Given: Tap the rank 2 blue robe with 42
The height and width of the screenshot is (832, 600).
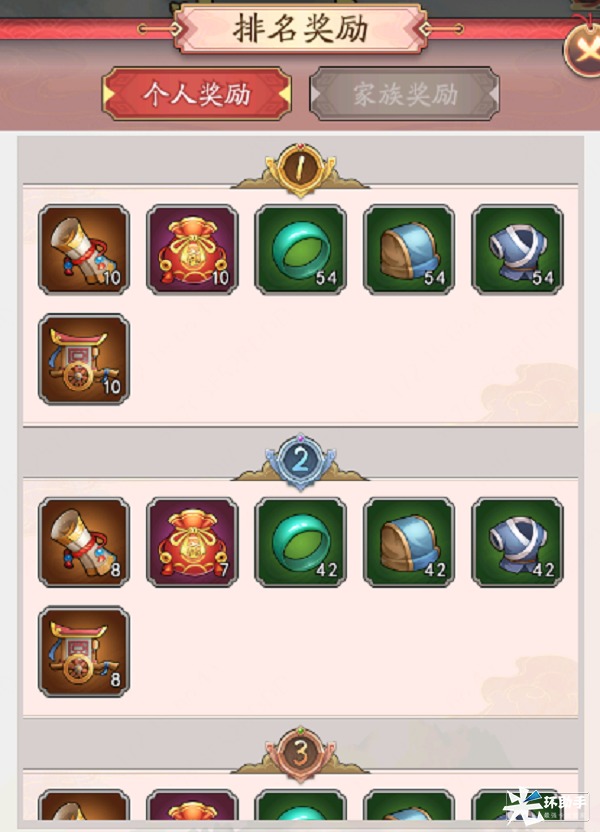Looking at the screenshot, I should 517,542.
